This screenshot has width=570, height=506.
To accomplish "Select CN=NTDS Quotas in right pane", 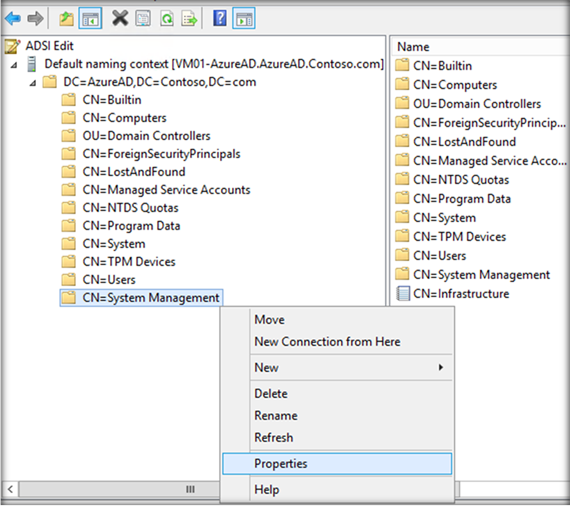I will (461, 180).
